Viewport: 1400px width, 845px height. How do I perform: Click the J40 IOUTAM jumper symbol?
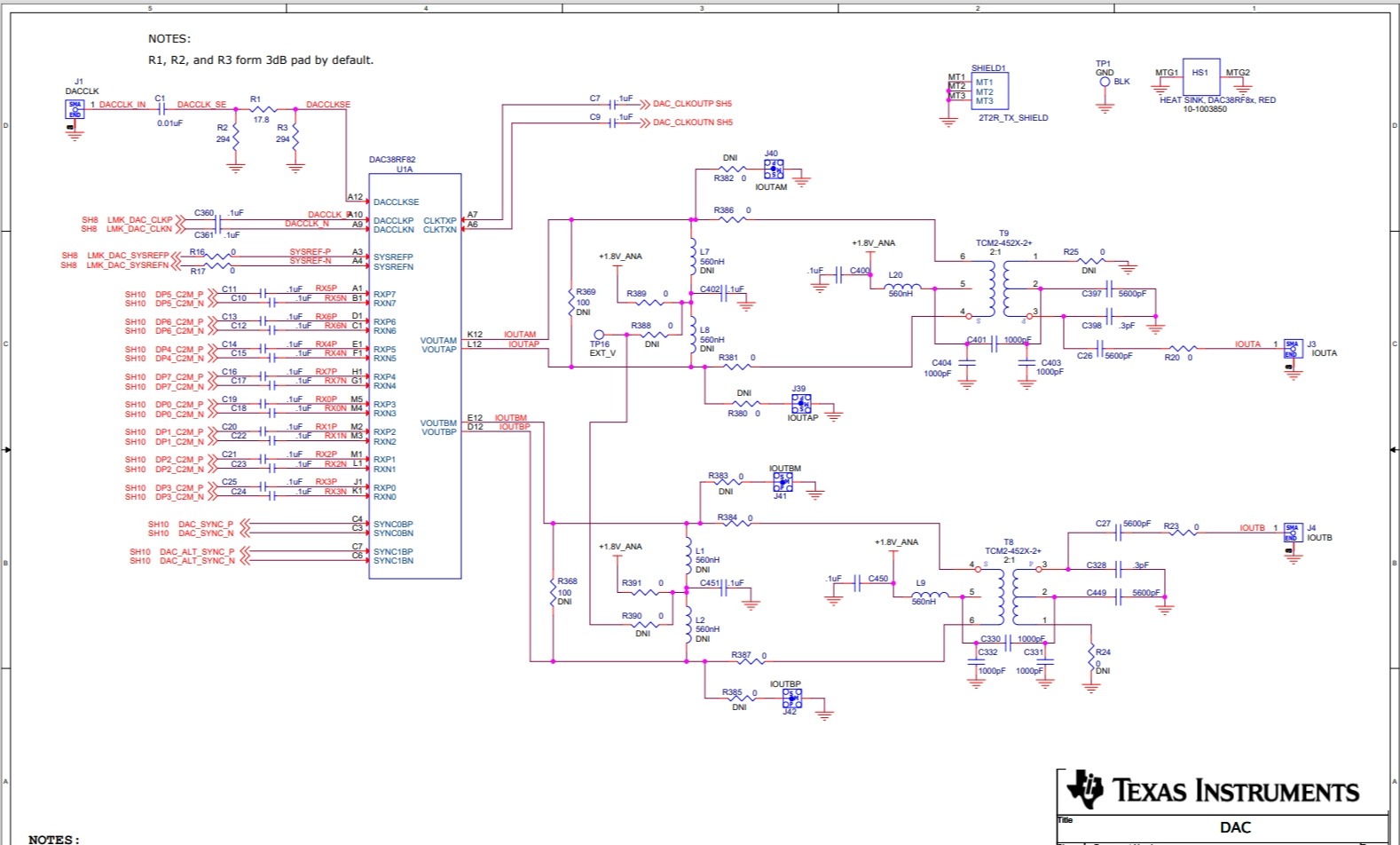[774, 170]
